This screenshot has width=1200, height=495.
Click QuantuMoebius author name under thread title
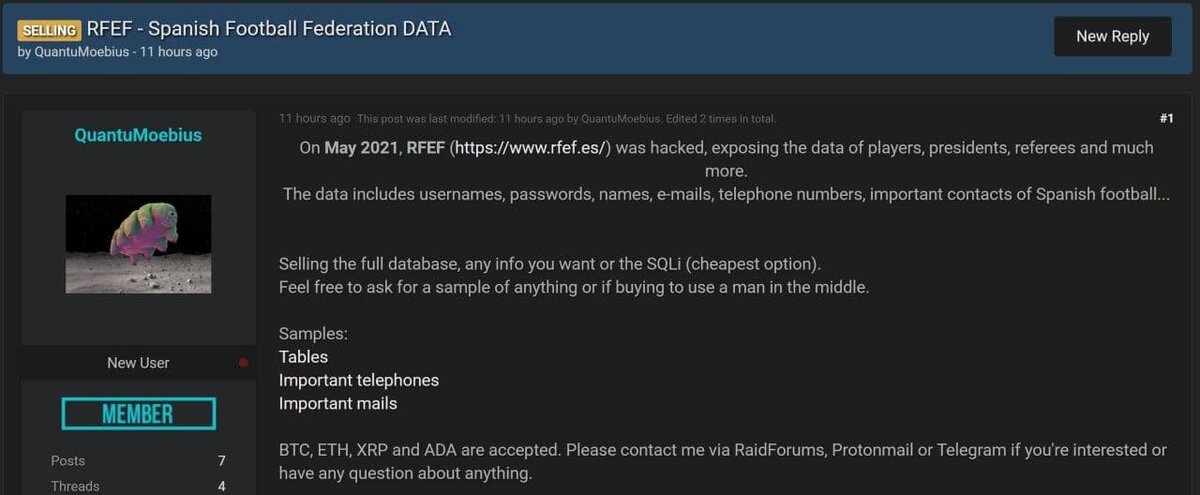click(x=82, y=52)
